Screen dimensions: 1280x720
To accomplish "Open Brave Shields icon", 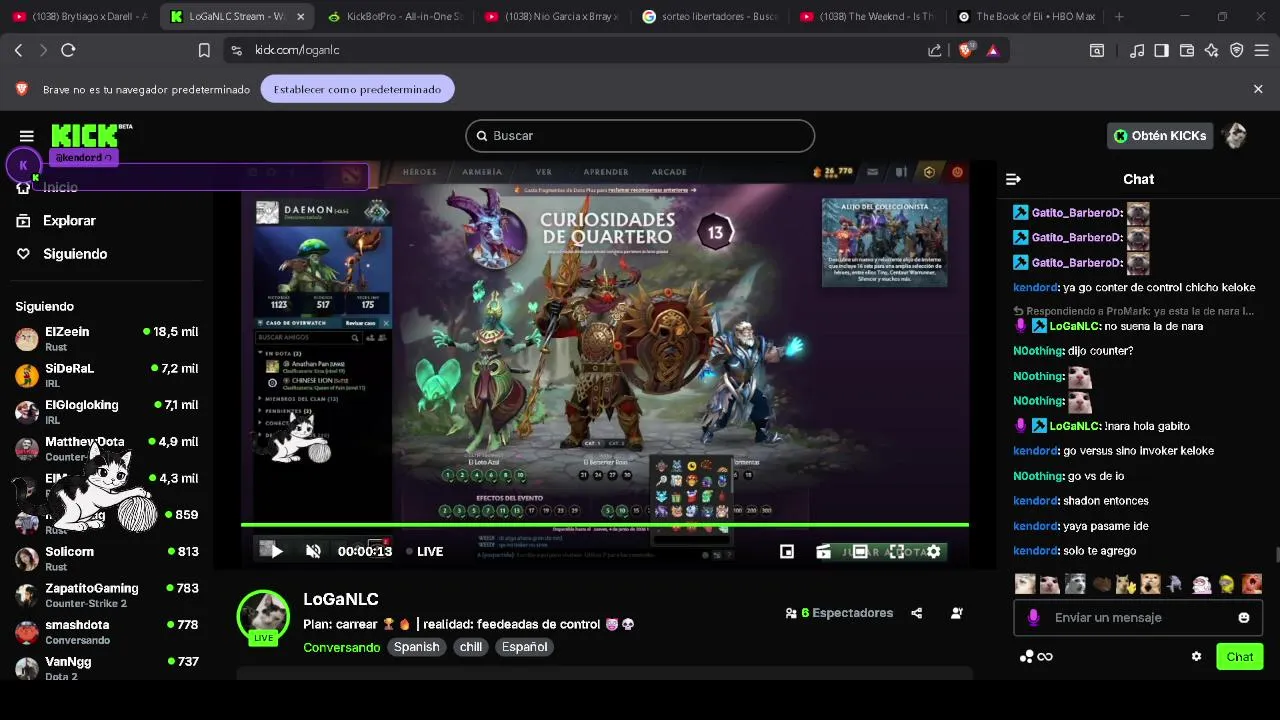I will 965,50.
